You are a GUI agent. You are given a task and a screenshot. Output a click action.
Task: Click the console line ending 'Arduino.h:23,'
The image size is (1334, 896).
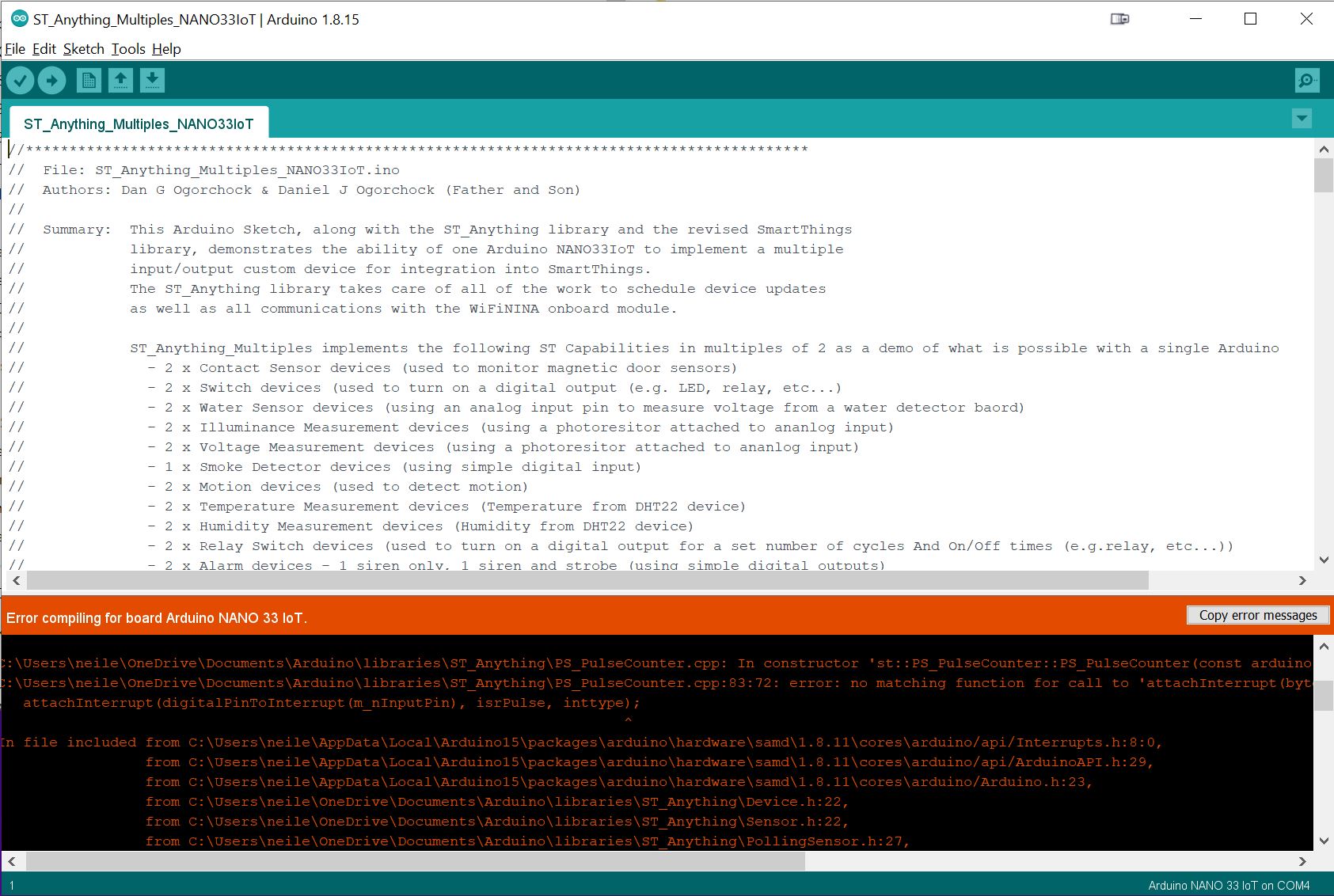click(619, 782)
